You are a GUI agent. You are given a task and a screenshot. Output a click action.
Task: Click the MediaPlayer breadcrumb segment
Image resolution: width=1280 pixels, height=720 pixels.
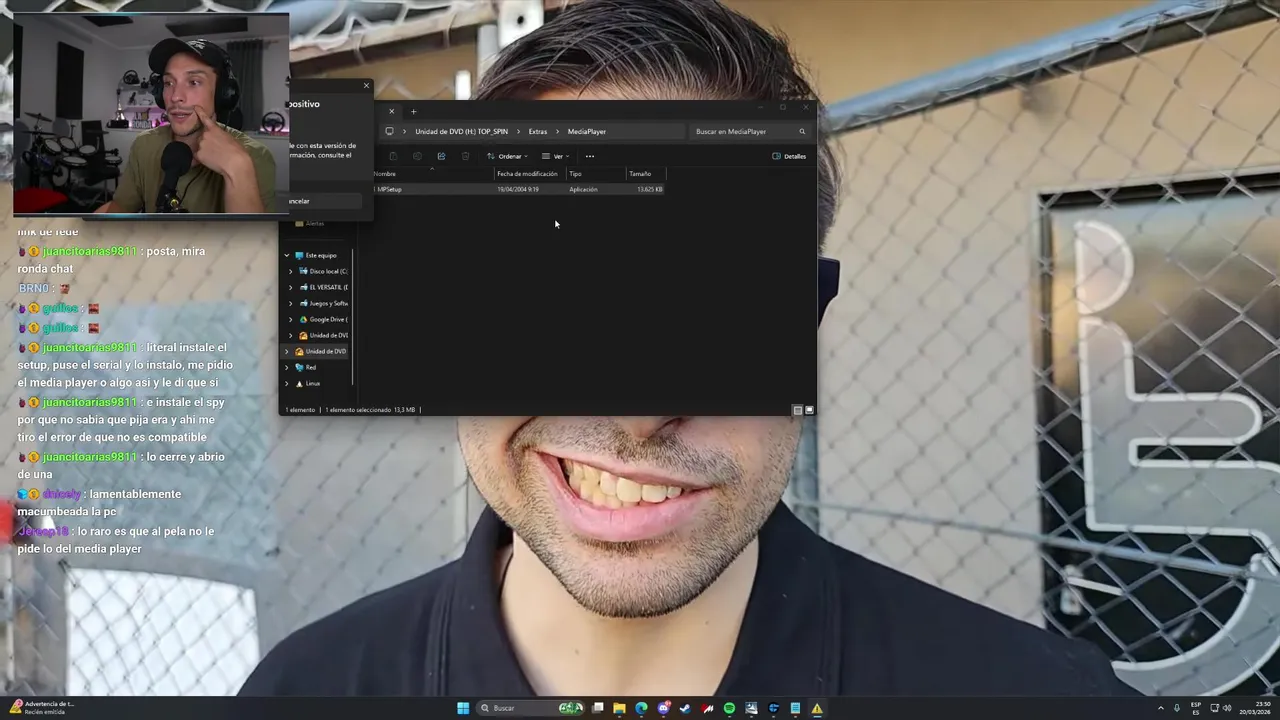click(x=587, y=131)
